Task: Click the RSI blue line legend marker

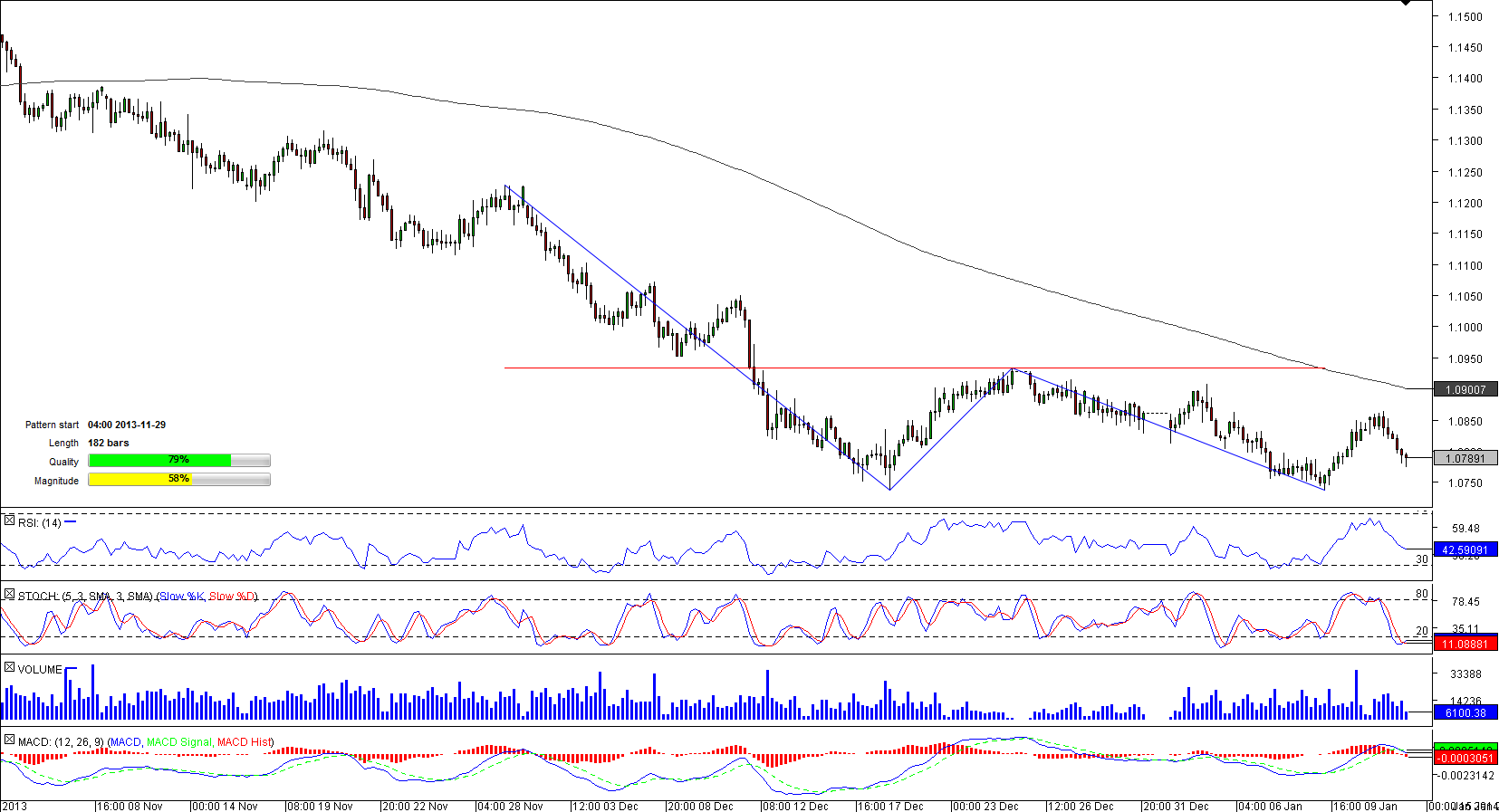Action: (71, 522)
